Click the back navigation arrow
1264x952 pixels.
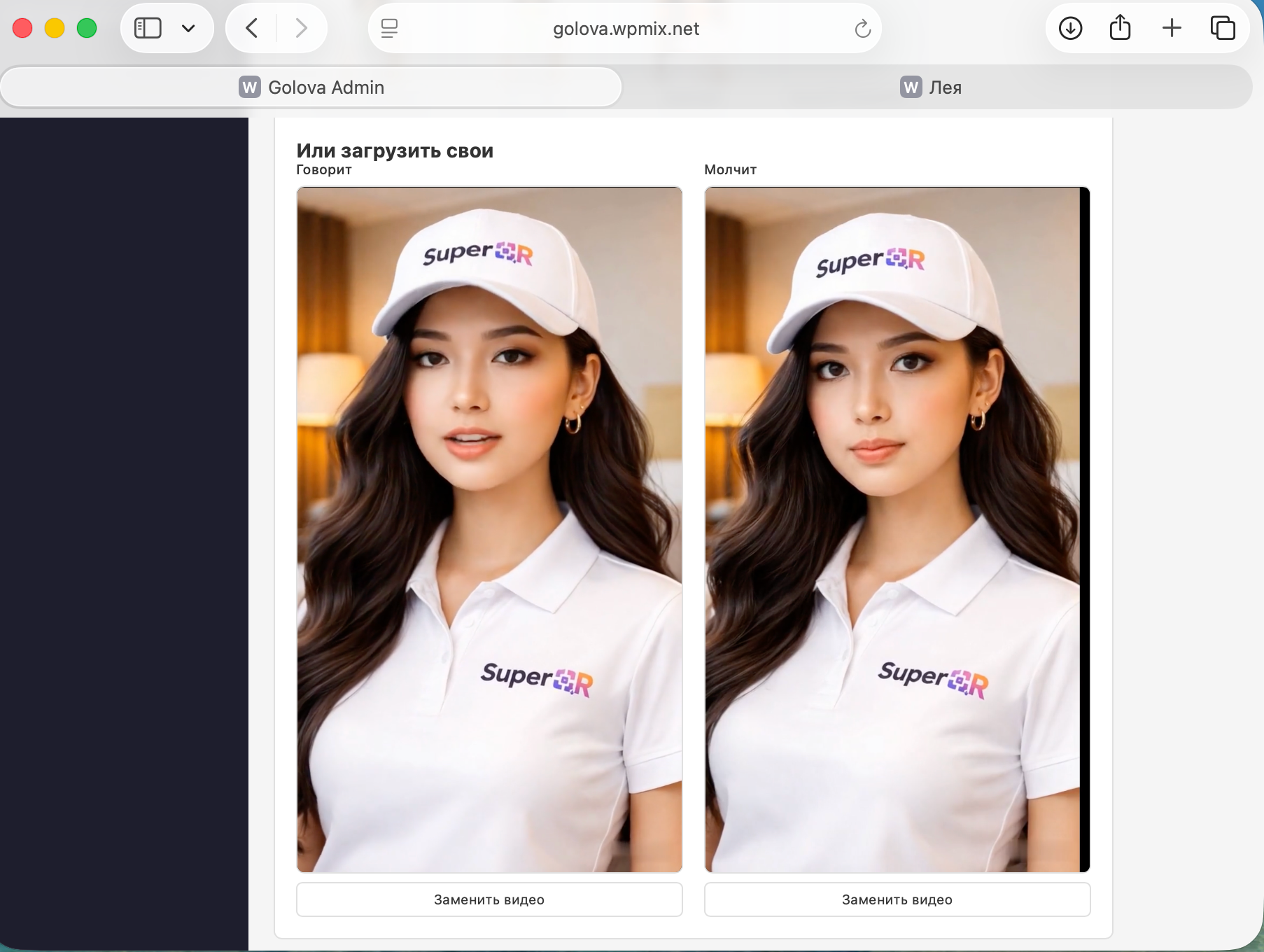pyautogui.click(x=251, y=28)
